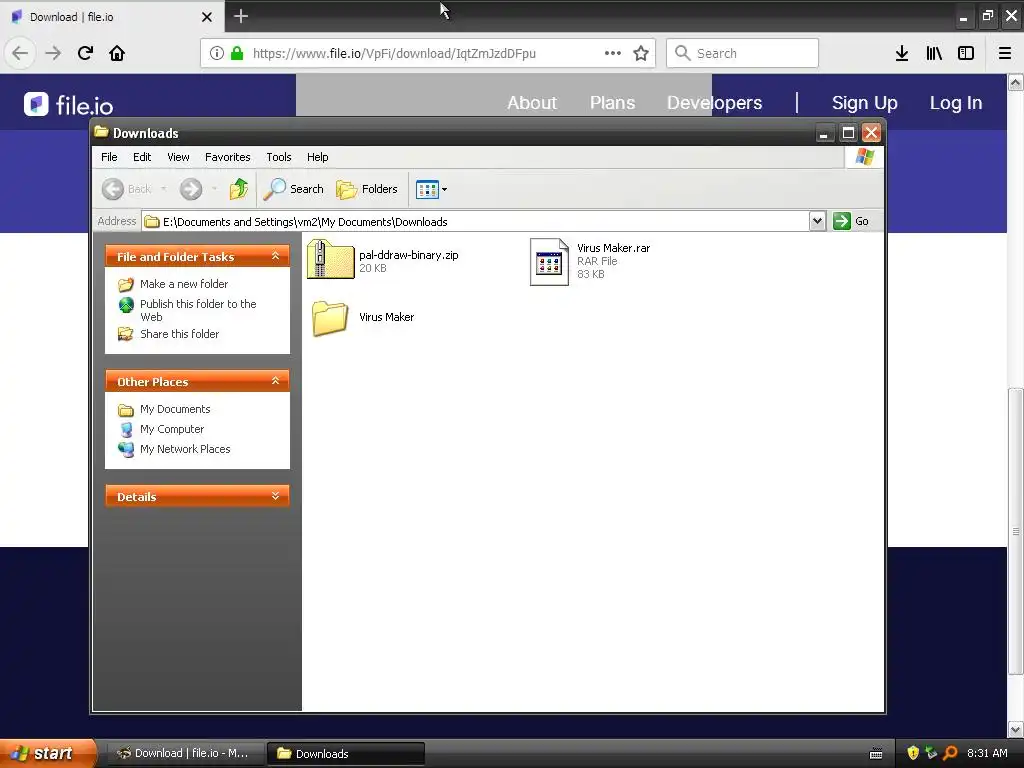1024x768 pixels.
Task: Open Explorer View menu
Action: [178, 157]
